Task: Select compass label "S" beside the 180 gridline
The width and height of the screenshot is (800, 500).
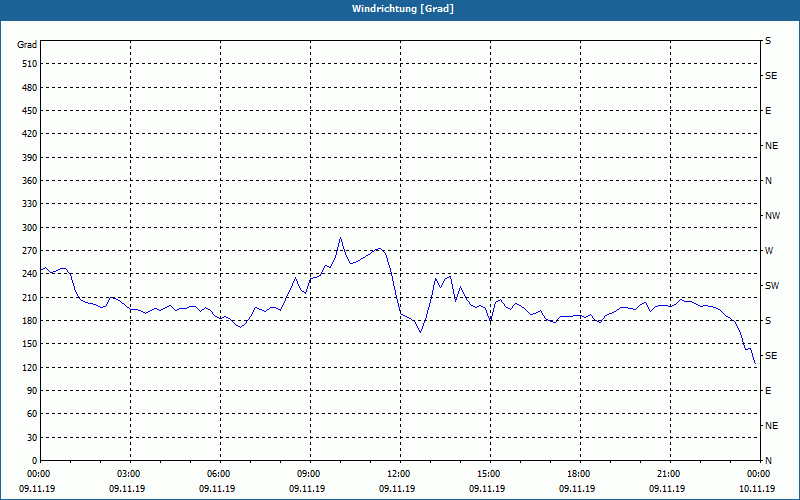Action: tap(768, 320)
